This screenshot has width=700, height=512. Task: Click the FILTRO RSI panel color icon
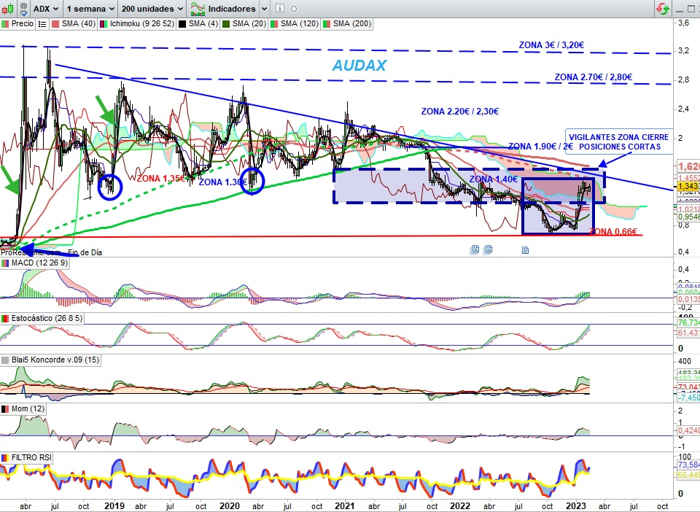(x=5, y=458)
